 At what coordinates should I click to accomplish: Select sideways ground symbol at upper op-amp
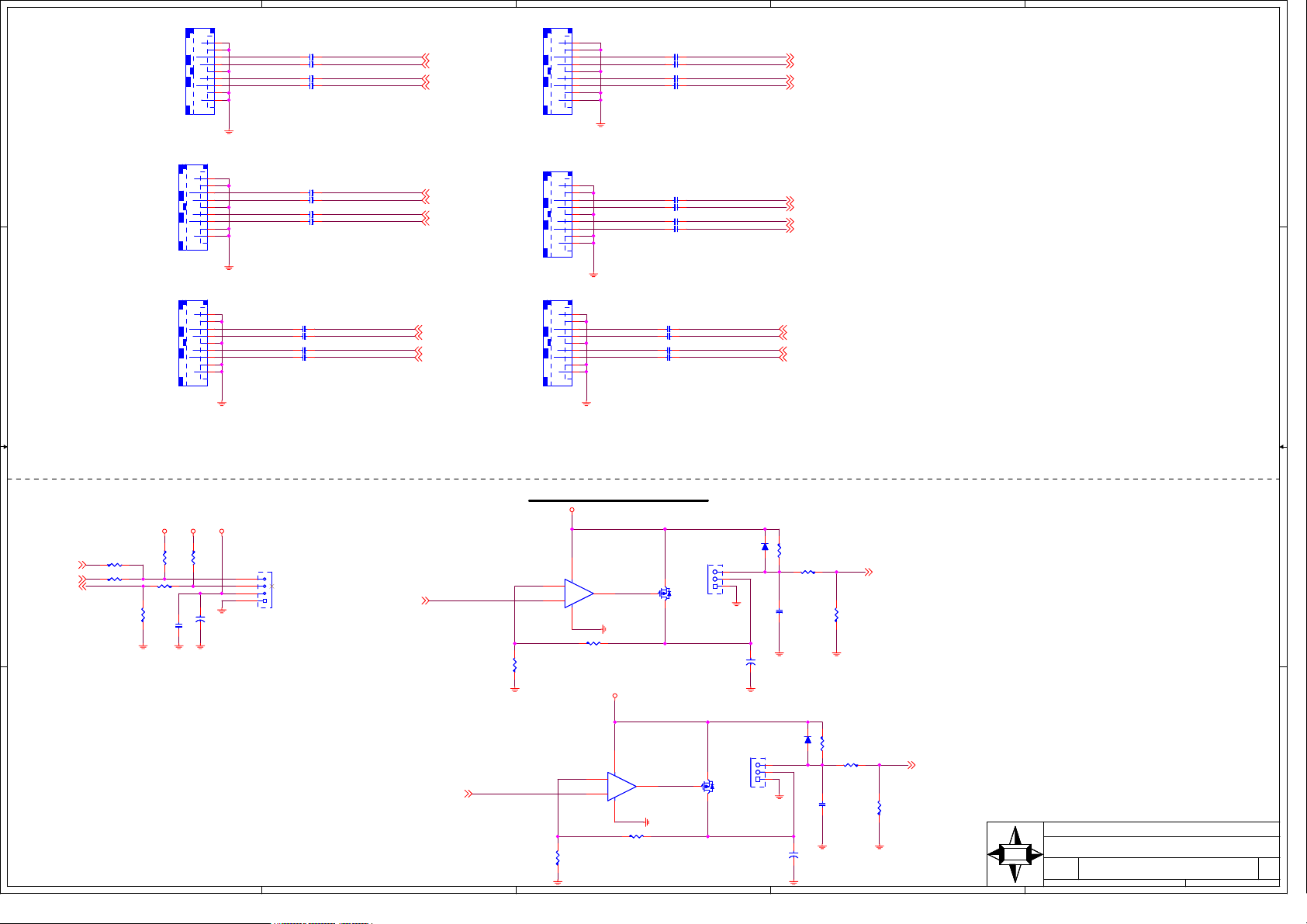[603, 629]
